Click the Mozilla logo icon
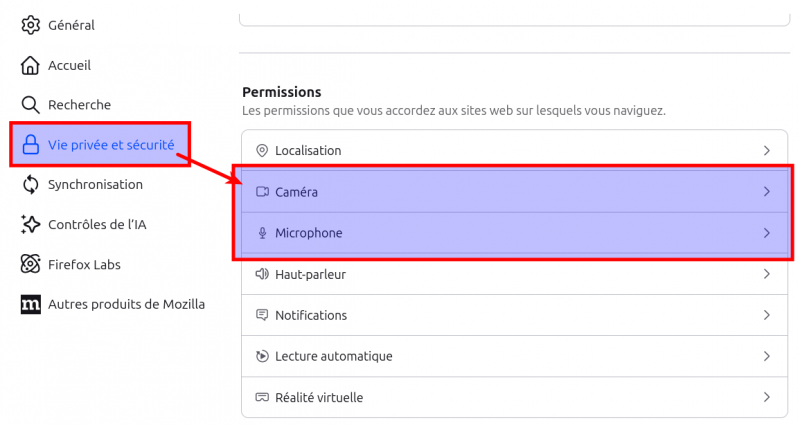Viewport: 800px width, 425px height. [30, 304]
